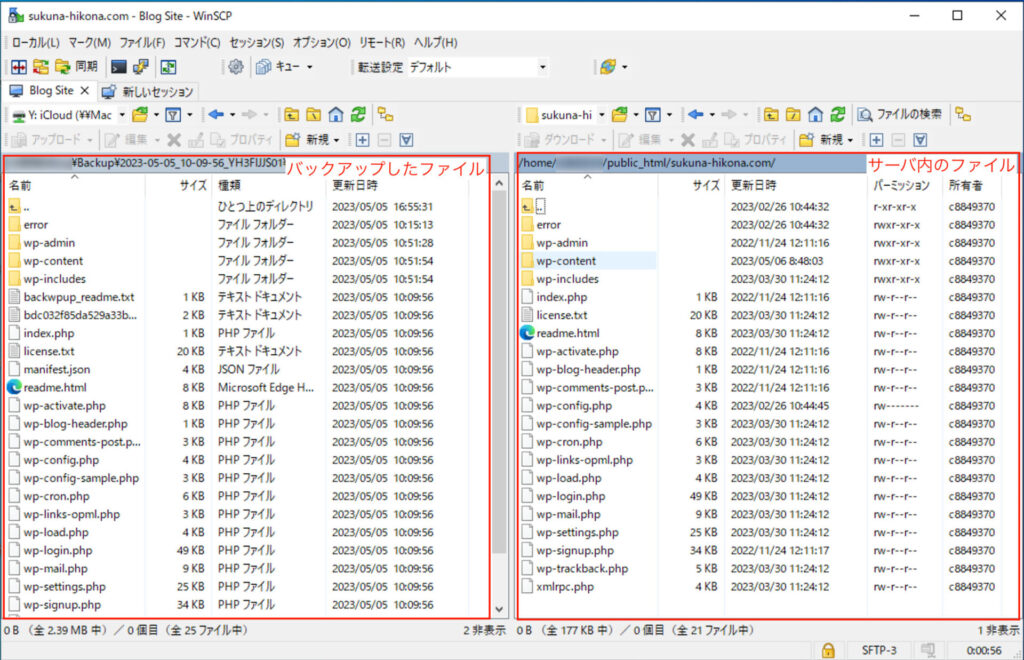Open the コマンド(C) menu

(x=197, y=42)
